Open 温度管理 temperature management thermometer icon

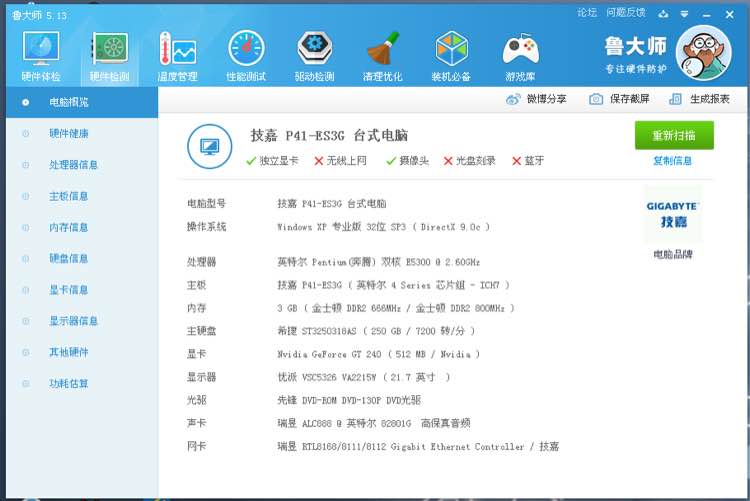click(x=177, y=48)
